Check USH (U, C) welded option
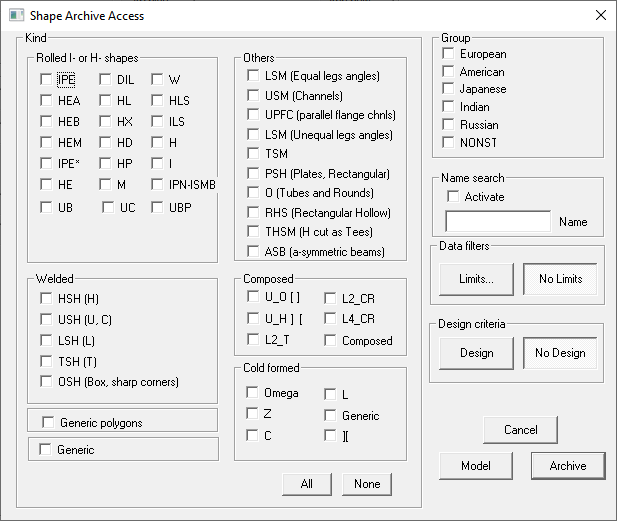The height and width of the screenshot is (521, 617). tap(46, 319)
